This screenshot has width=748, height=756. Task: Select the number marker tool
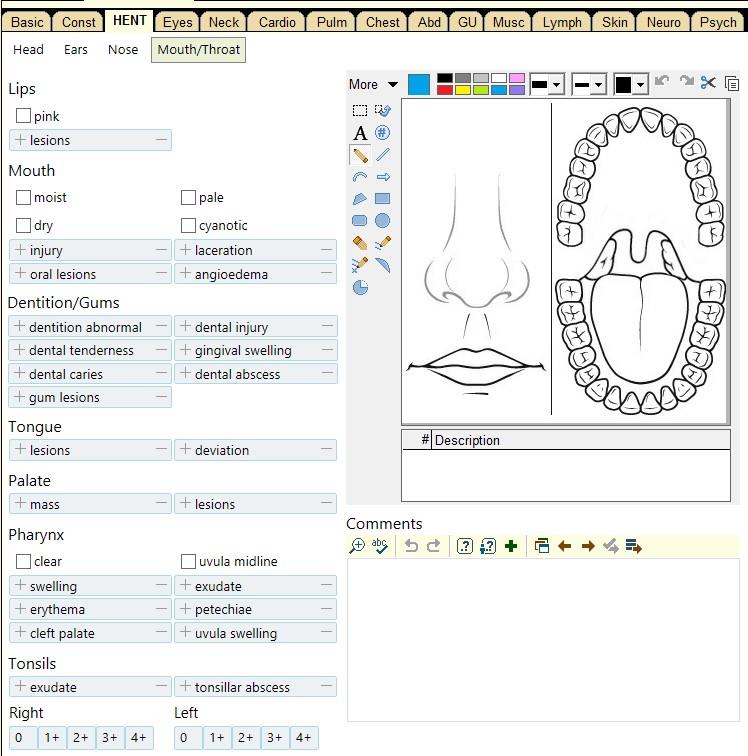(383, 133)
